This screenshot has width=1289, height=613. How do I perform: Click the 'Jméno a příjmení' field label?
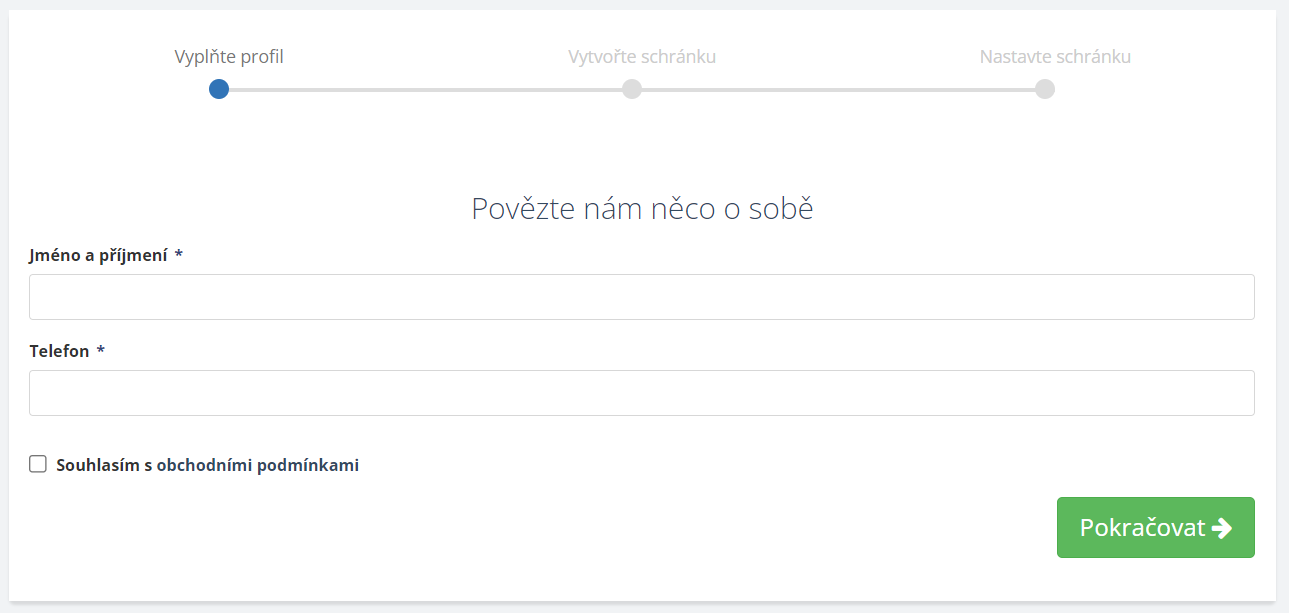point(98,255)
